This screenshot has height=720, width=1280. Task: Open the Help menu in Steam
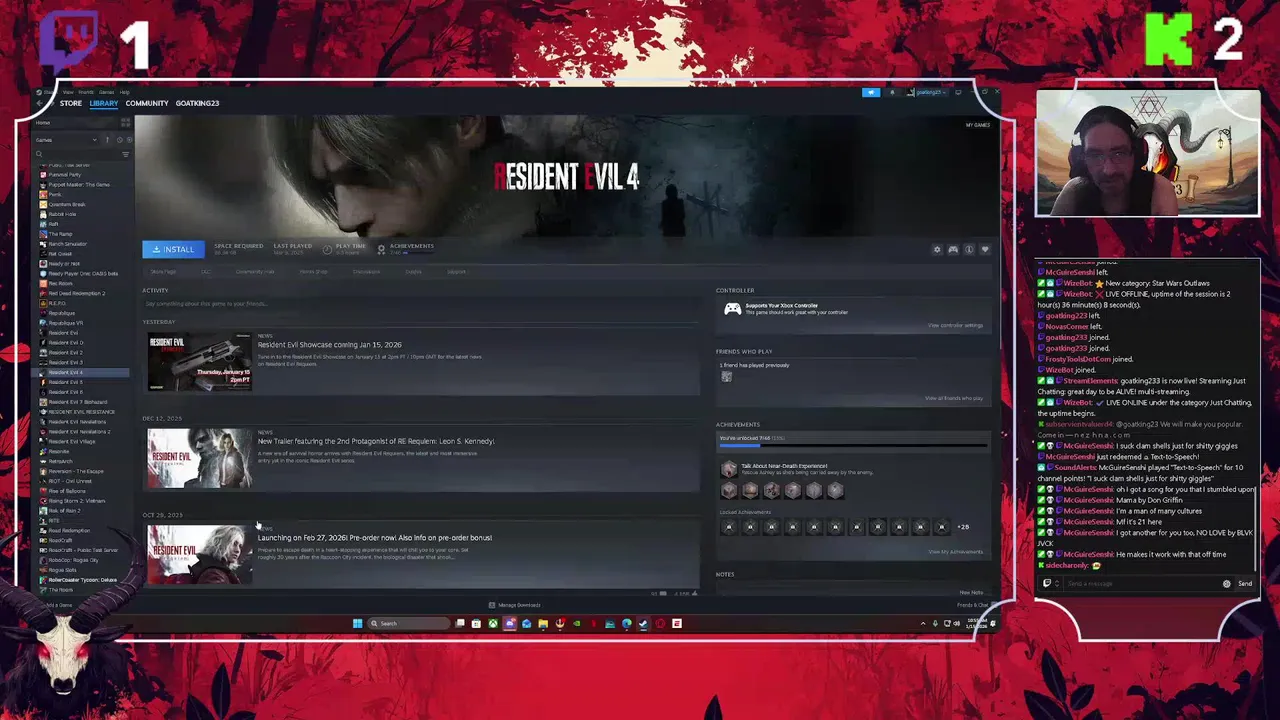[125, 92]
